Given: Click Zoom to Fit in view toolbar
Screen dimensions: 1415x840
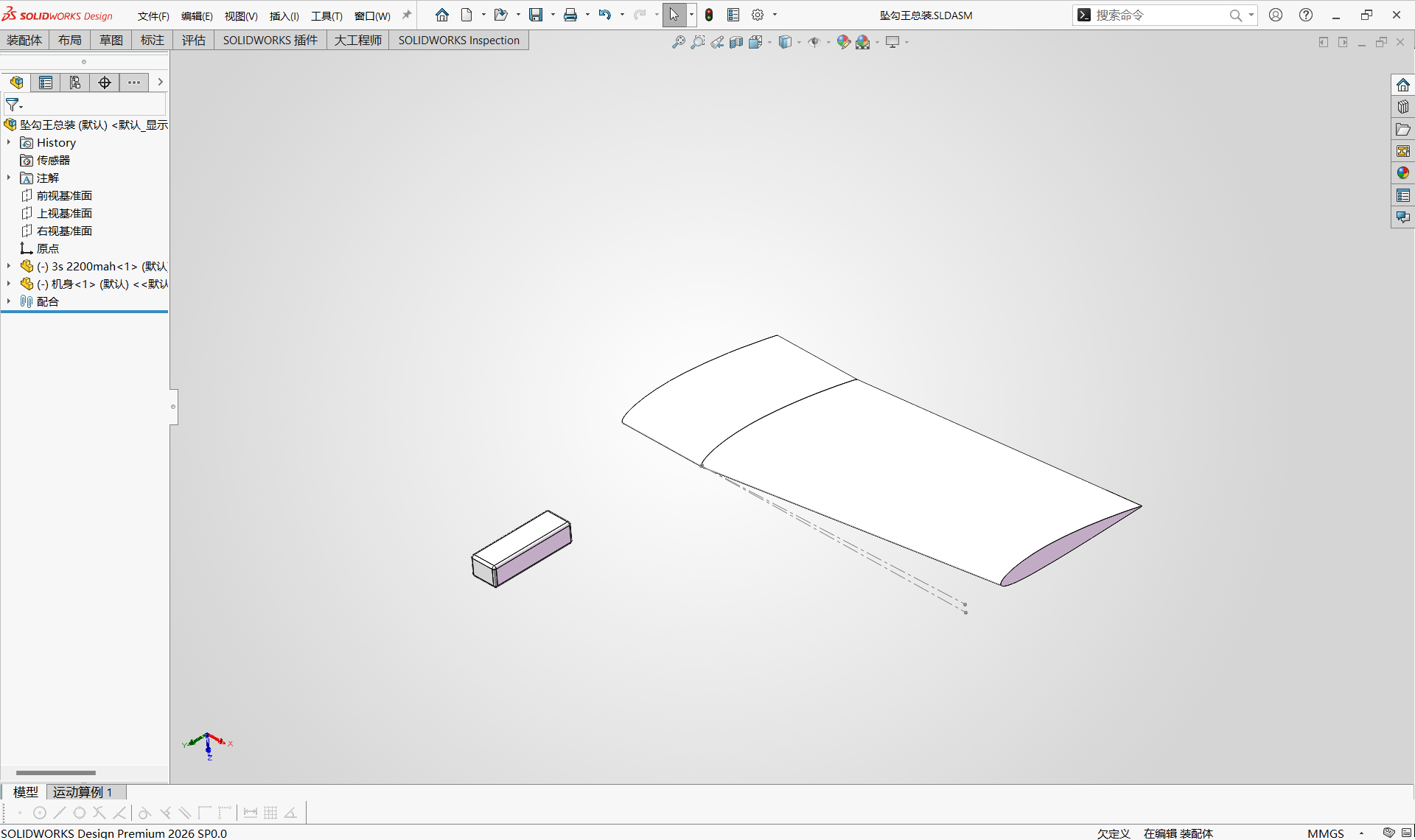Looking at the screenshot, I should pyautogui.click(x=679, y=42).
